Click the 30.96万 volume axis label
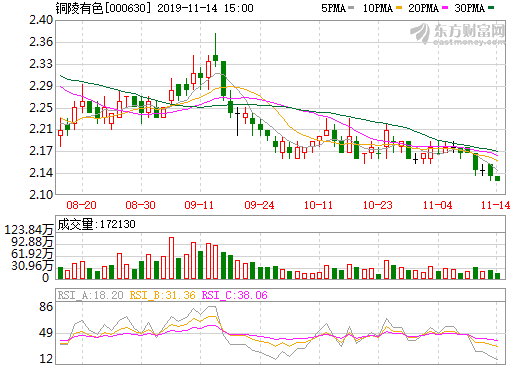Screen dimensions: 520x365 (32, 266)
